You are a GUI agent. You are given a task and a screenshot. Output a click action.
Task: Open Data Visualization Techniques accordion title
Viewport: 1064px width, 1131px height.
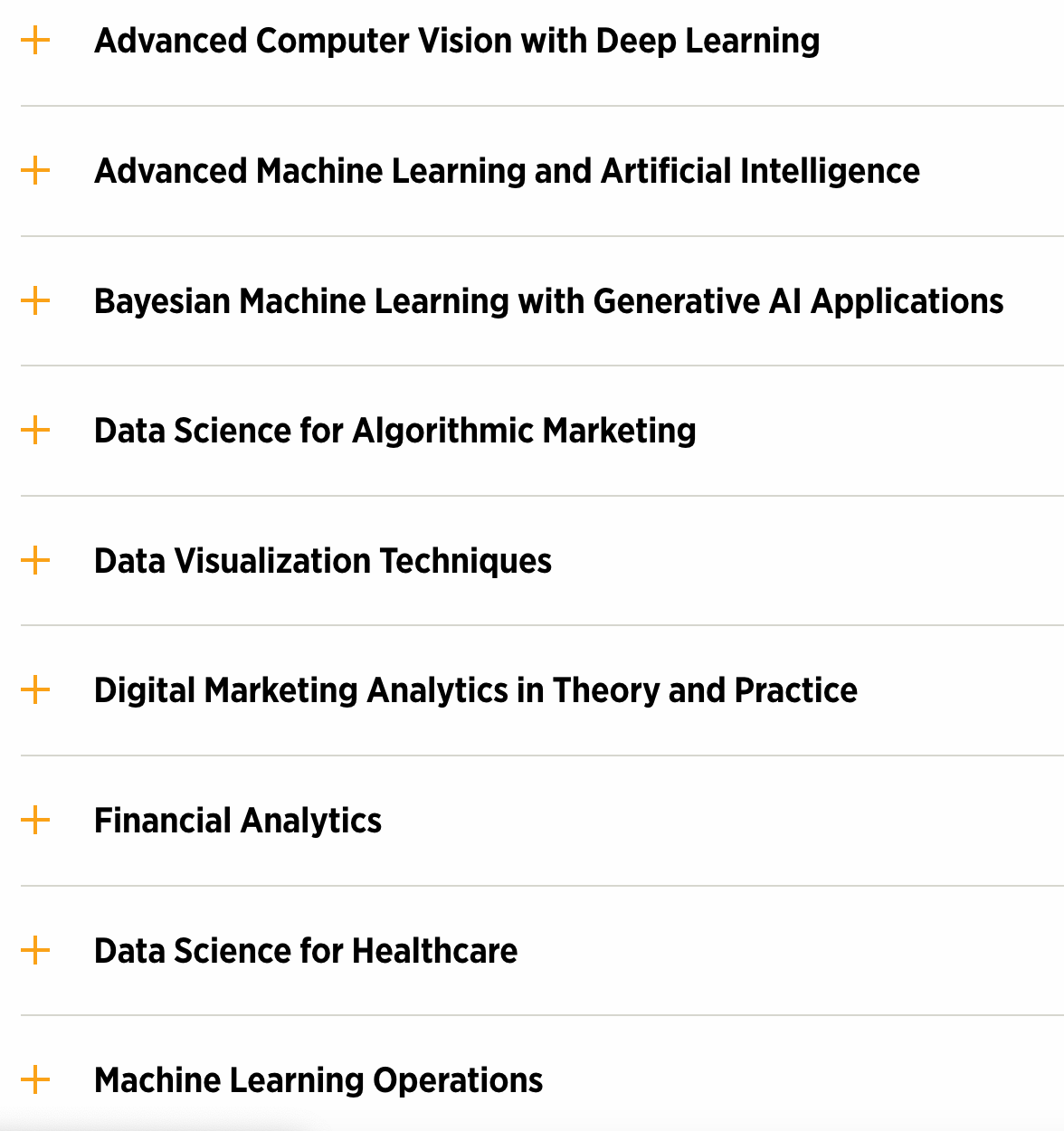(323, 561)
